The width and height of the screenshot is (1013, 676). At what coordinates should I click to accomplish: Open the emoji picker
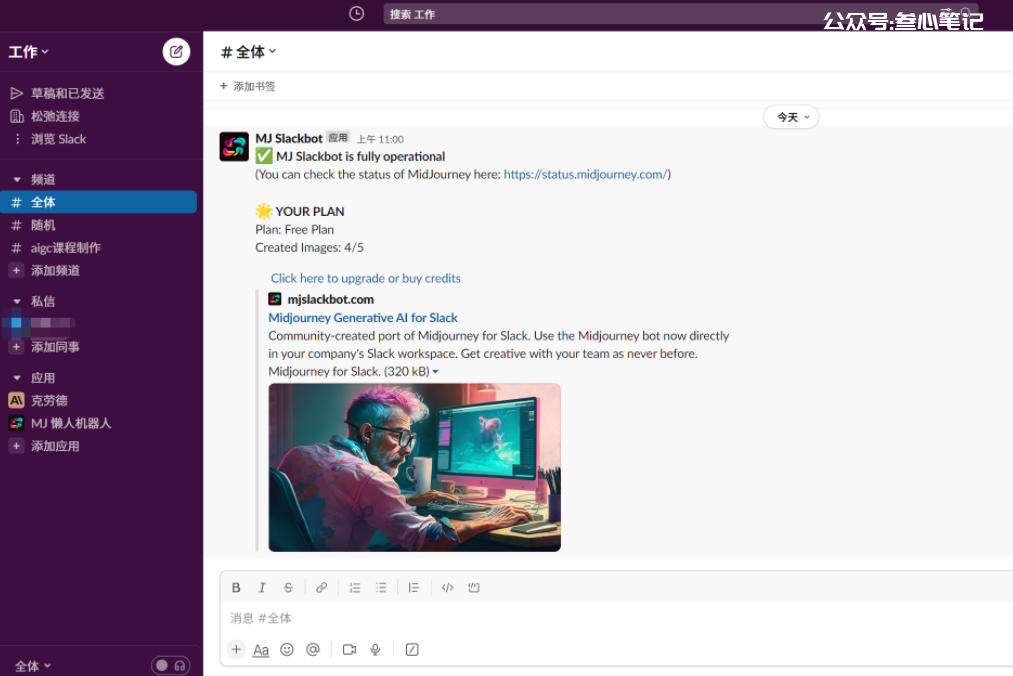point(287,650)
